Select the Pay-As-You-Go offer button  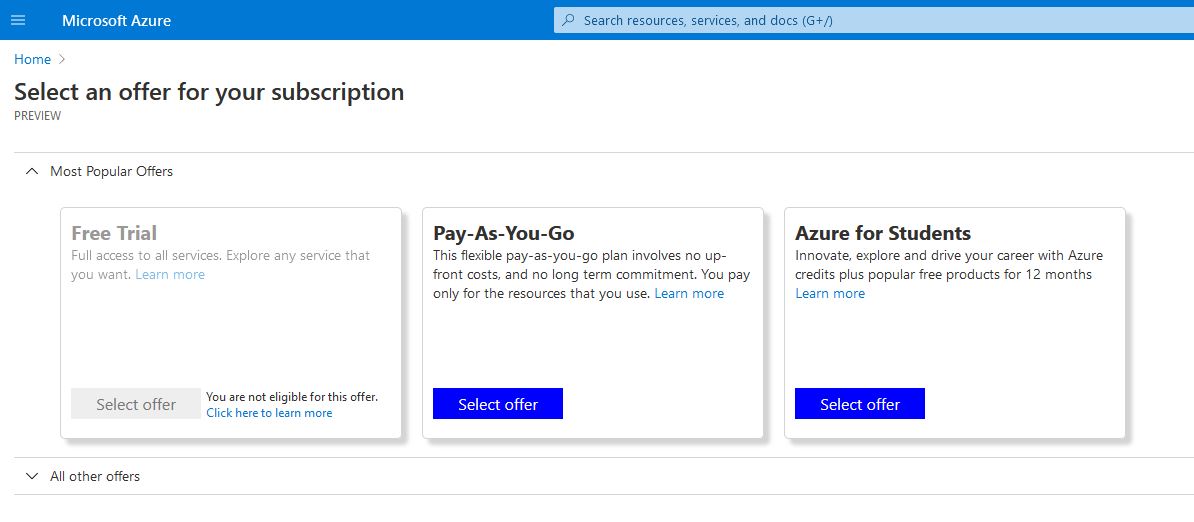pos(498,404)
